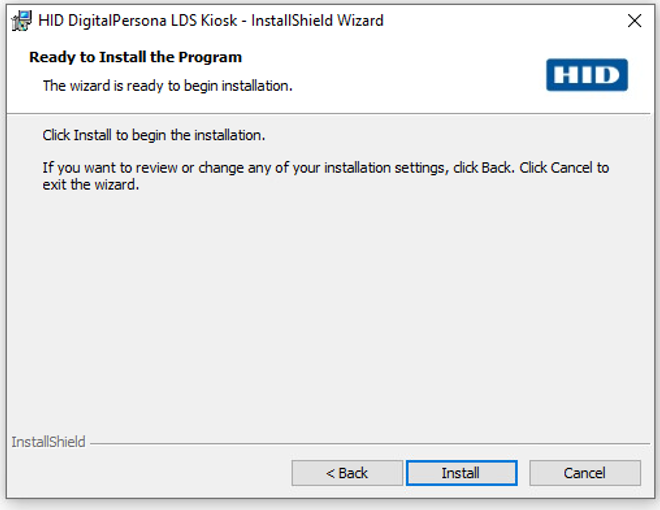Click the "Click Install to begin the installation" sentence
The width and height of the screenshot is (660, 510).
point(153,135)
